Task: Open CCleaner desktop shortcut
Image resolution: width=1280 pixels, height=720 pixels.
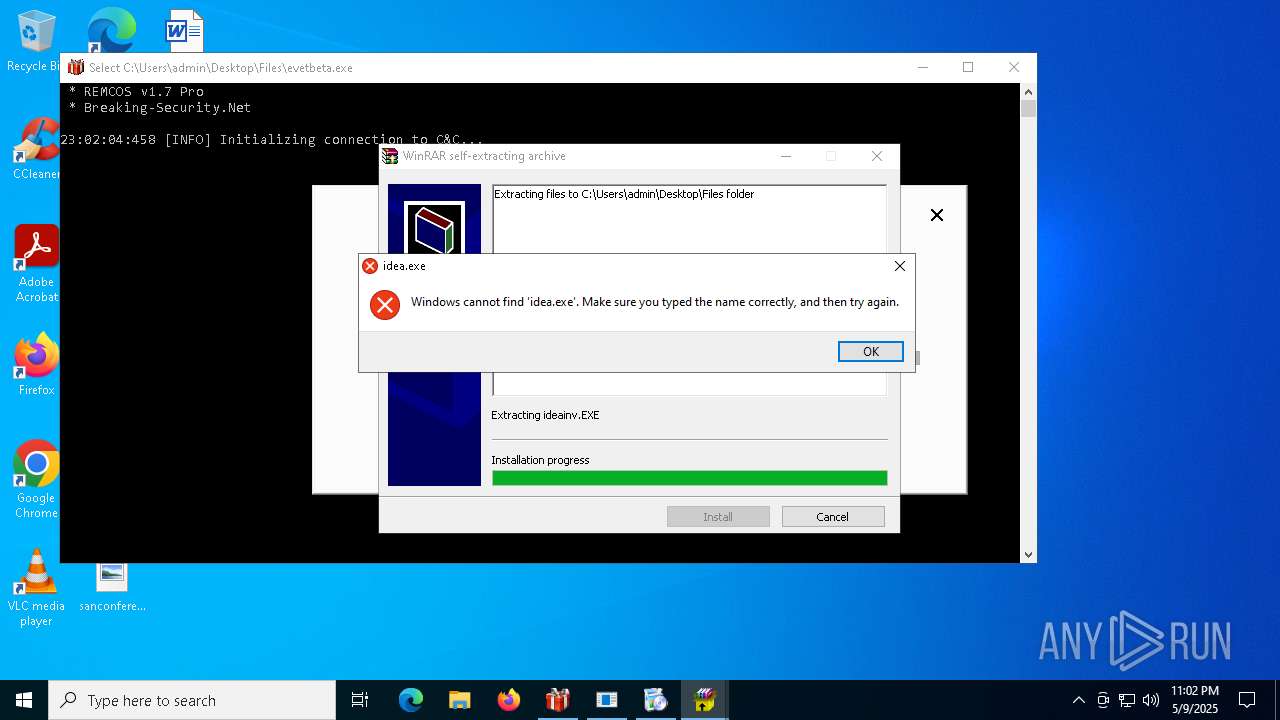Action: [x=36, y=149]
